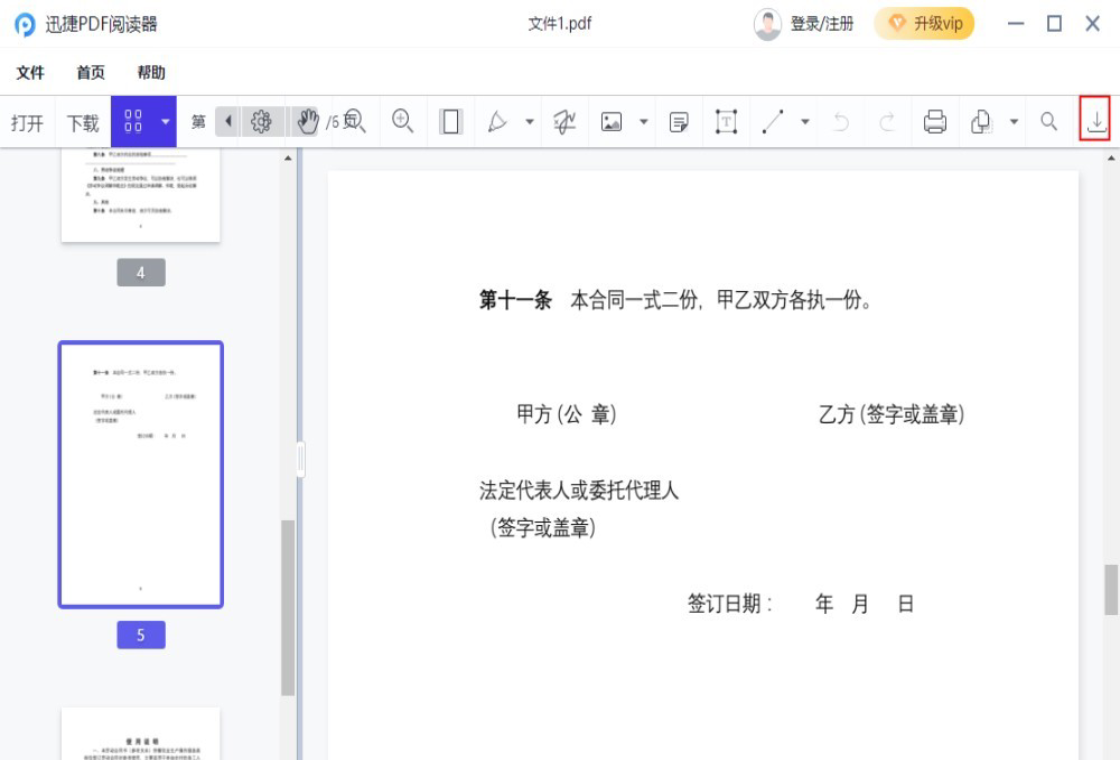This screenshot has height=760, width=1120.
Task: Expand the page layout view dropdown
Action: [166, 120]
